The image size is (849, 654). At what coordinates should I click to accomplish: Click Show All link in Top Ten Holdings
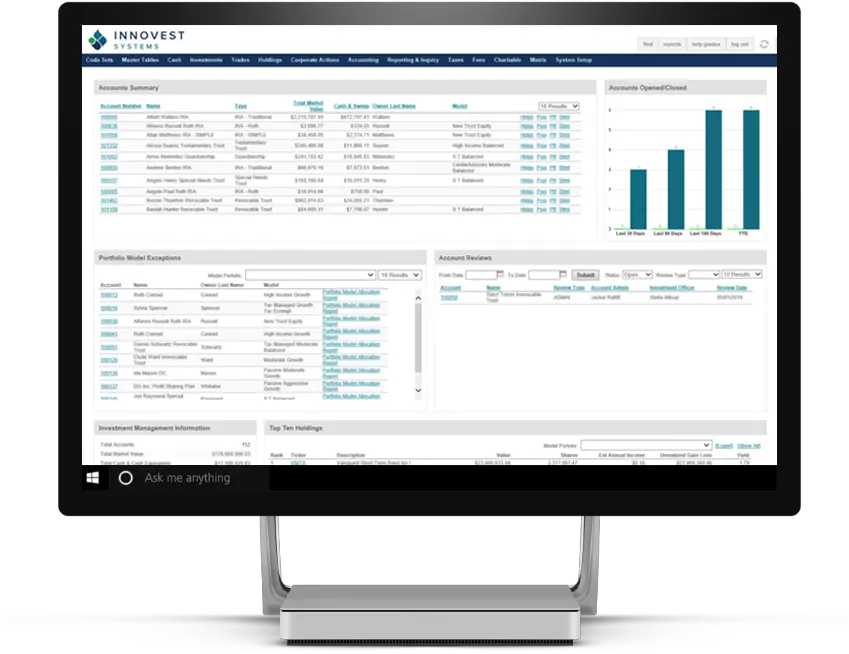coord(749,445)
